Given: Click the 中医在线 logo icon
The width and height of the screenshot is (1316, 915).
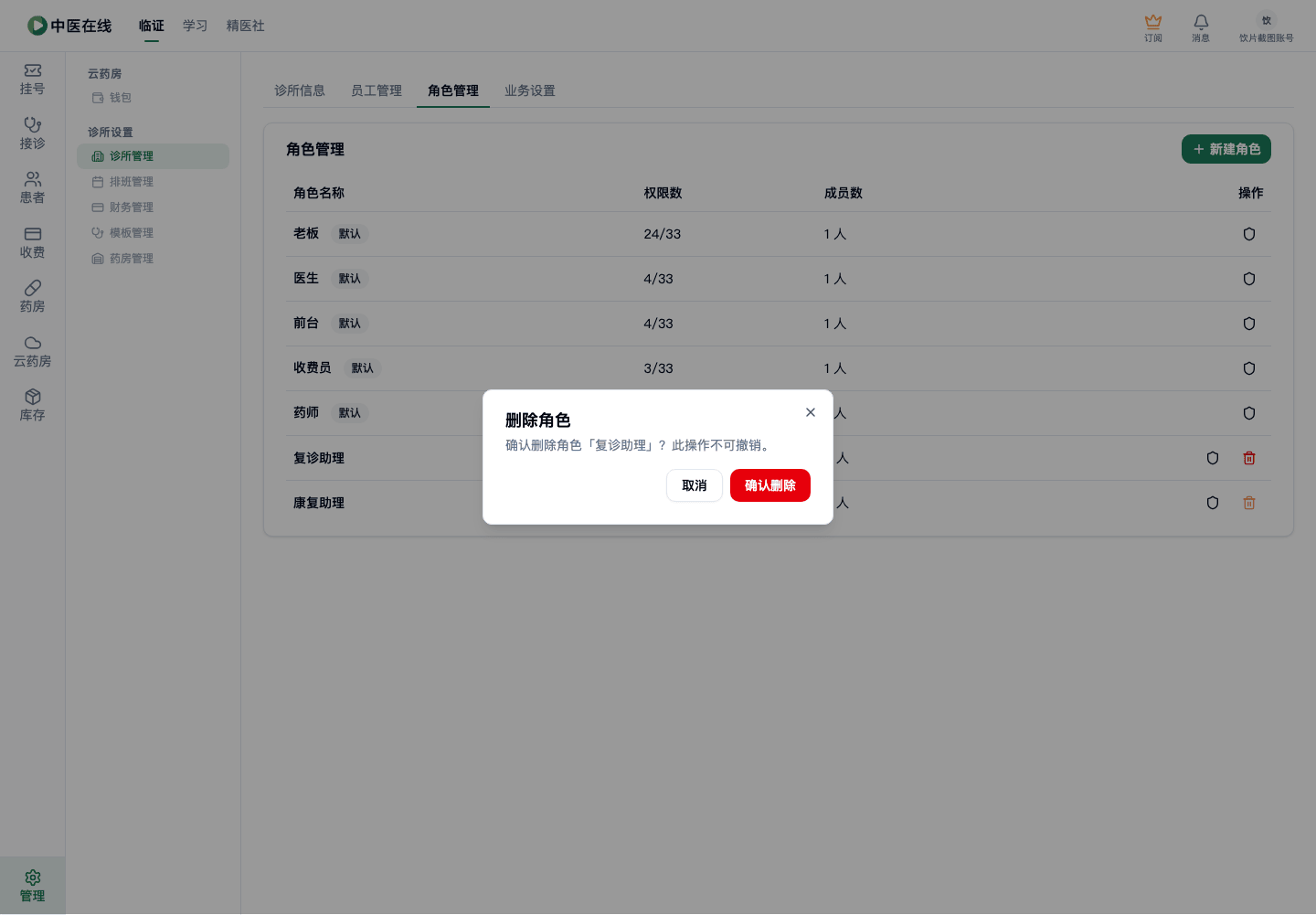Looking at the screenshot, I should 37,26.
